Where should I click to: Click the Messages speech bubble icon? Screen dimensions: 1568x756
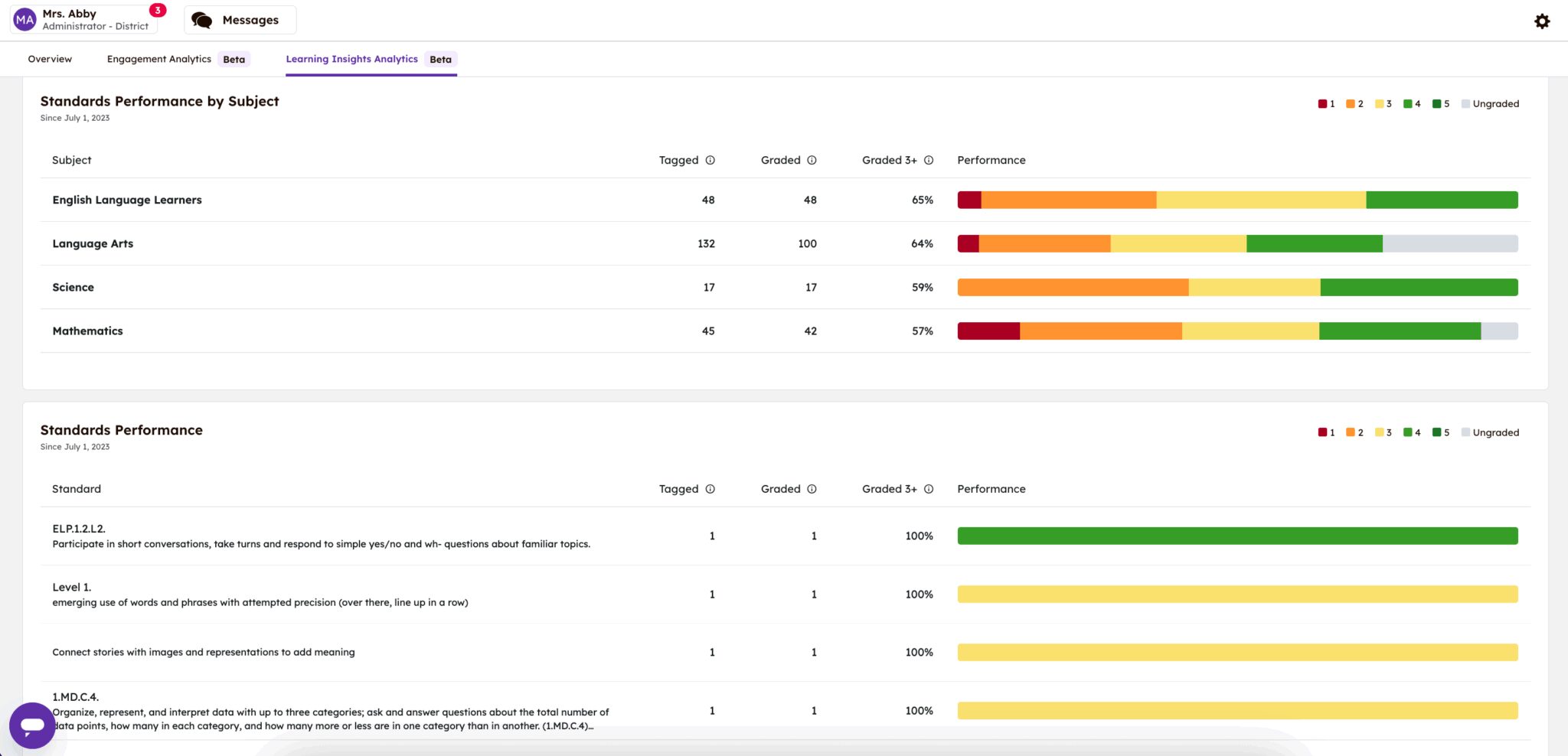202,20
